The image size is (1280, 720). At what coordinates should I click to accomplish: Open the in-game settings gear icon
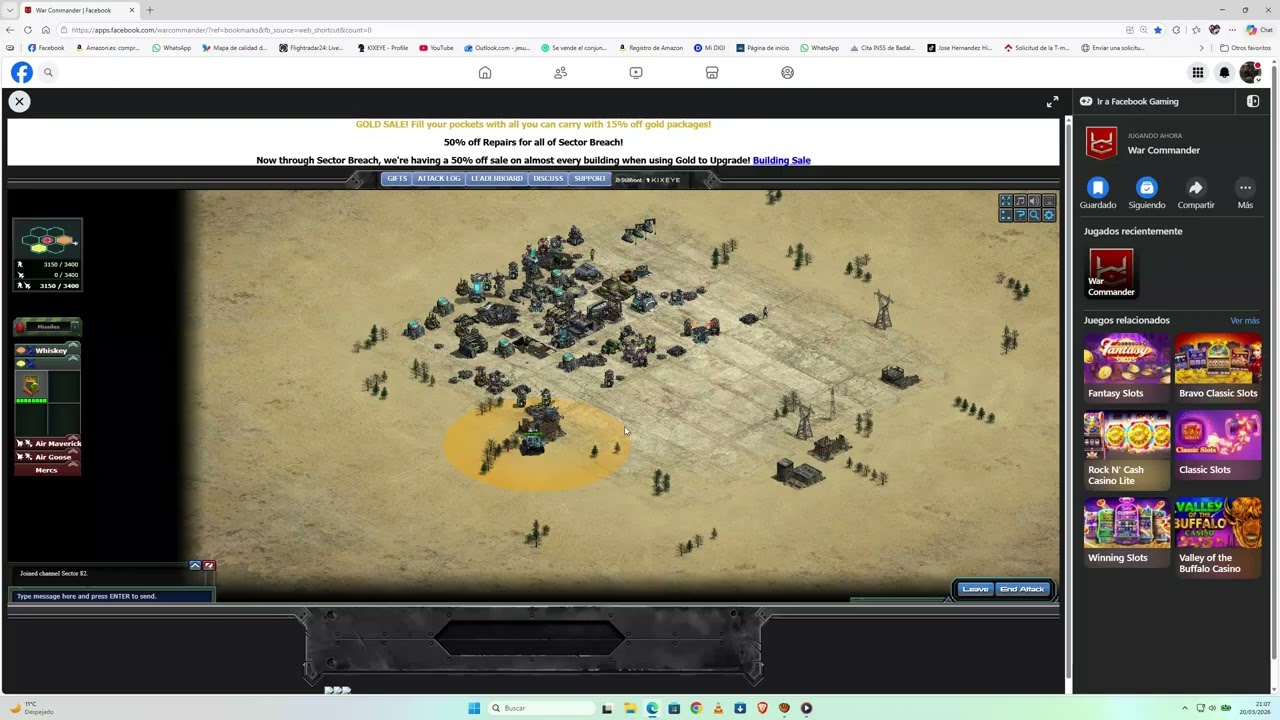coord(1048,215)
